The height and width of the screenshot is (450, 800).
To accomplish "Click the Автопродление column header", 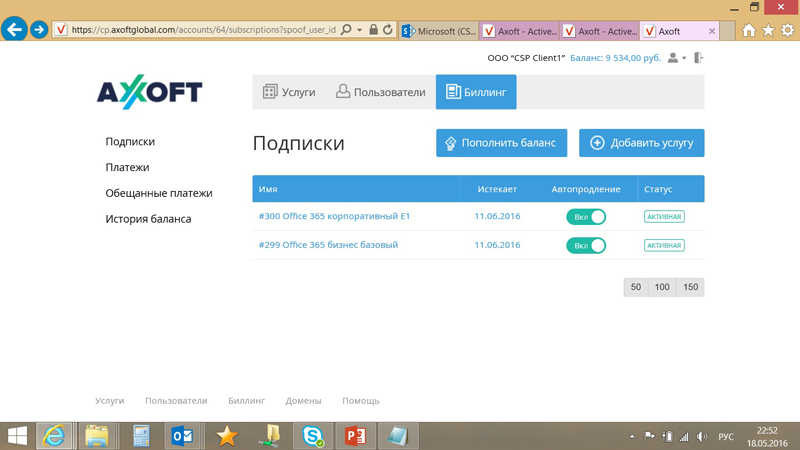I will tap(586, 189).
